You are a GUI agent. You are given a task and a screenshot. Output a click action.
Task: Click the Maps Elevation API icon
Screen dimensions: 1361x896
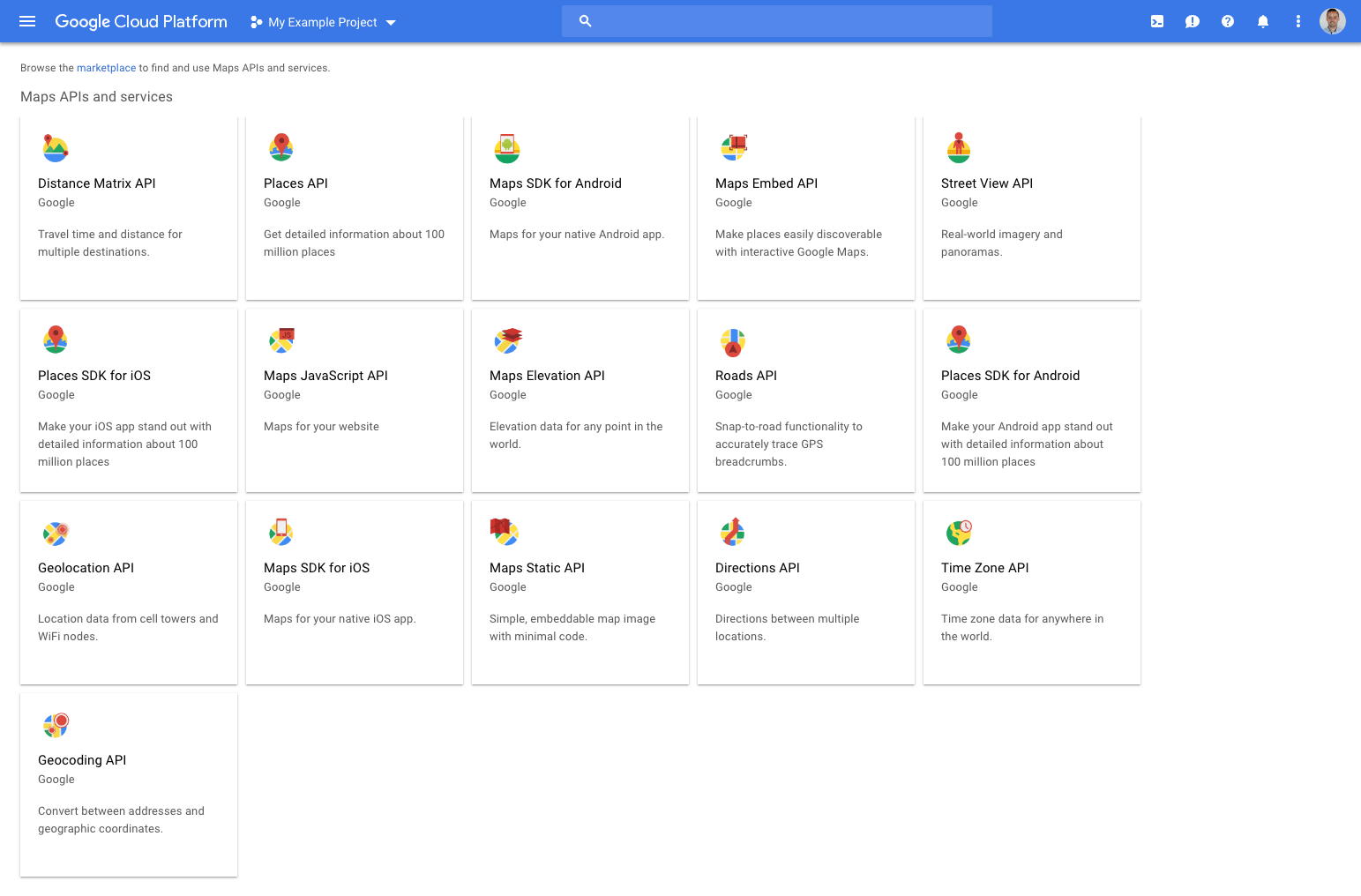[x=508, y=340]
